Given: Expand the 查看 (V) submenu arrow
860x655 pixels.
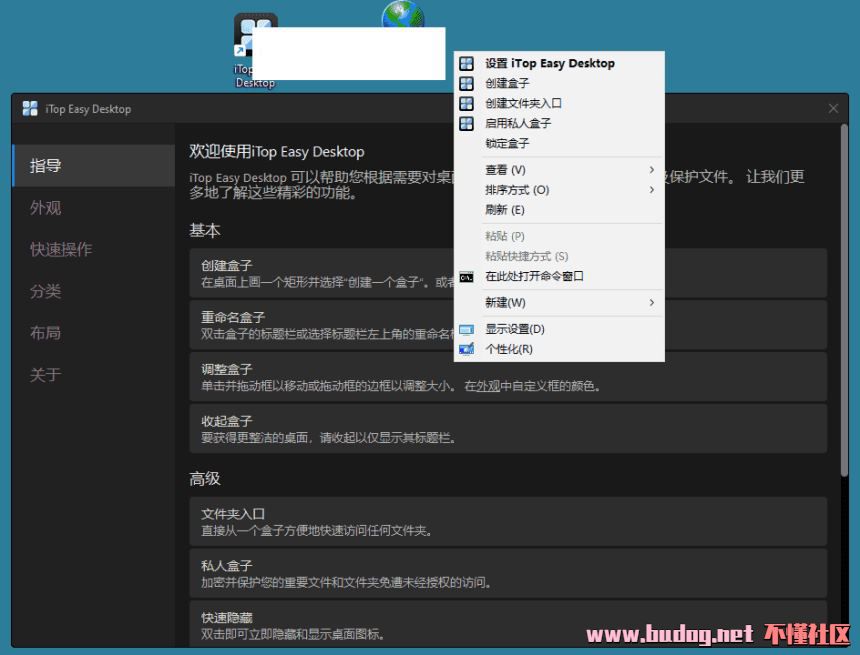Looking at the screenshot, I should click(x=652, y=170).
